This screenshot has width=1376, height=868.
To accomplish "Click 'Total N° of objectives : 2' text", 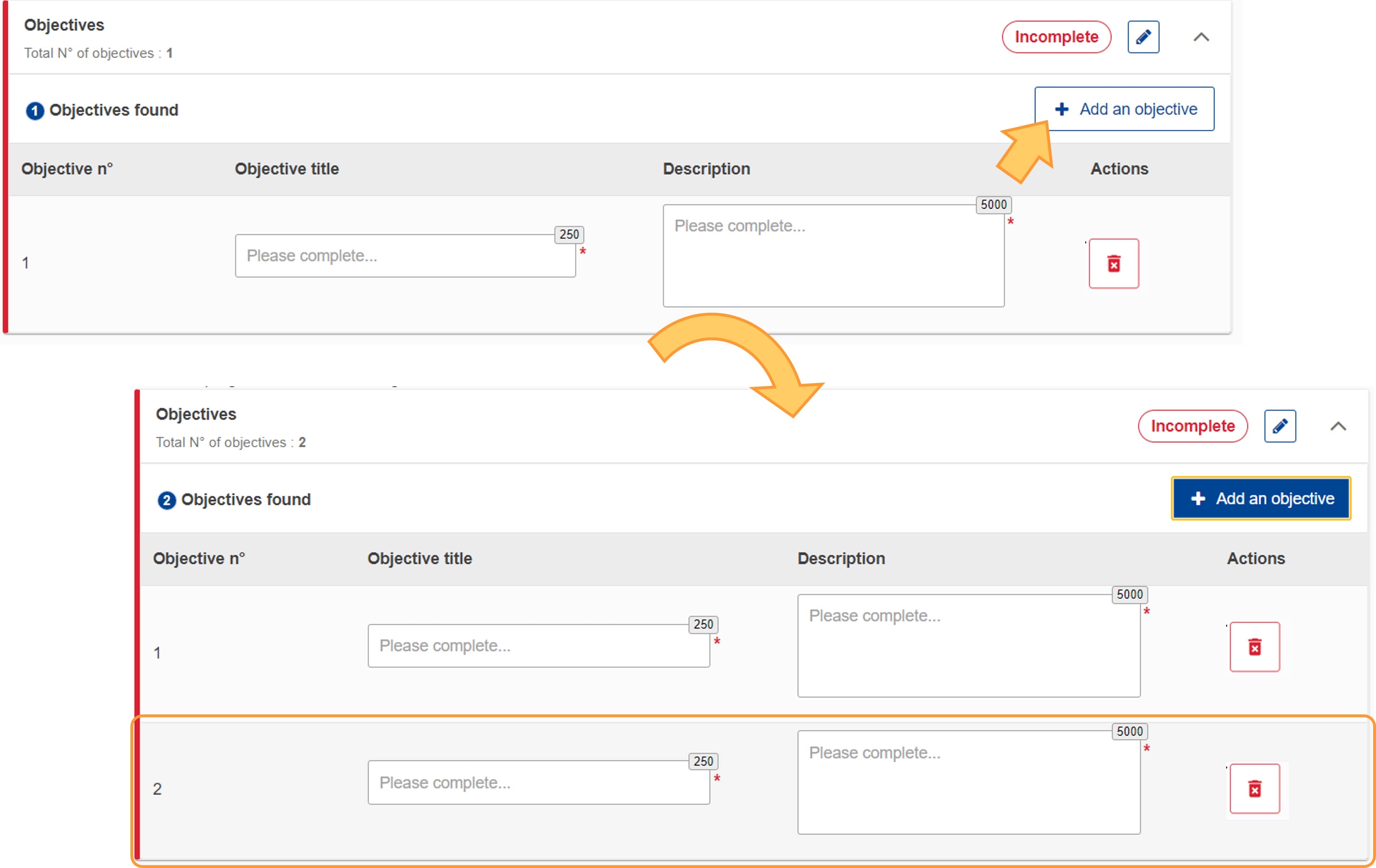I will click(x=231, y=443).
